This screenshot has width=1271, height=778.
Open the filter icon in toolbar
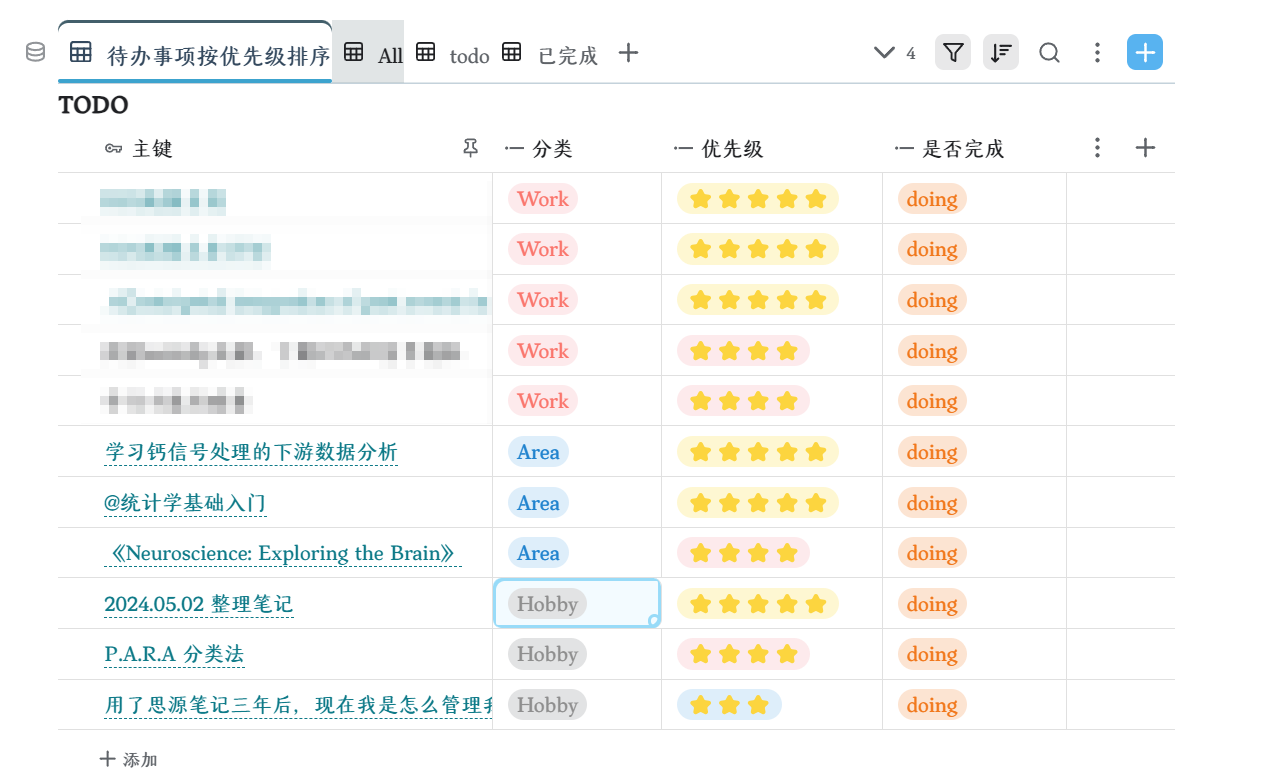pyautogui.click(x=953, y=53)
